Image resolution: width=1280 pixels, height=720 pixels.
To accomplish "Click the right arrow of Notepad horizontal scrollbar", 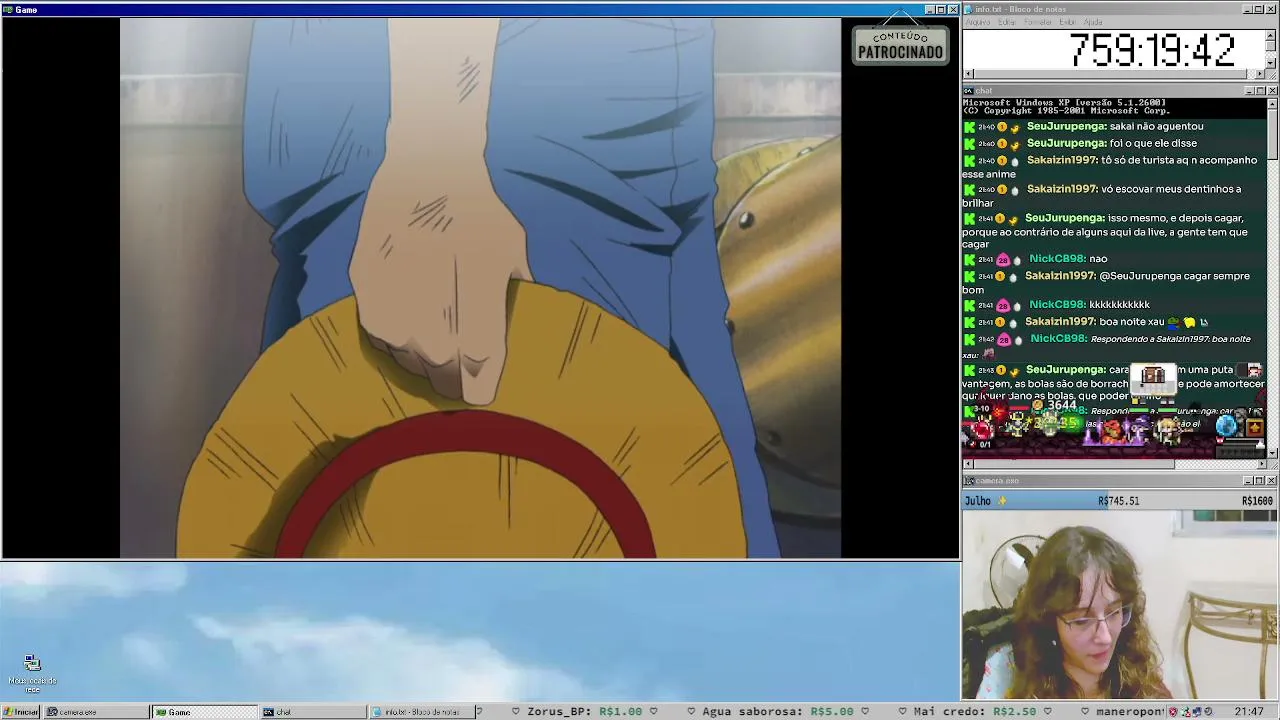I will (x=1260, y=74).
